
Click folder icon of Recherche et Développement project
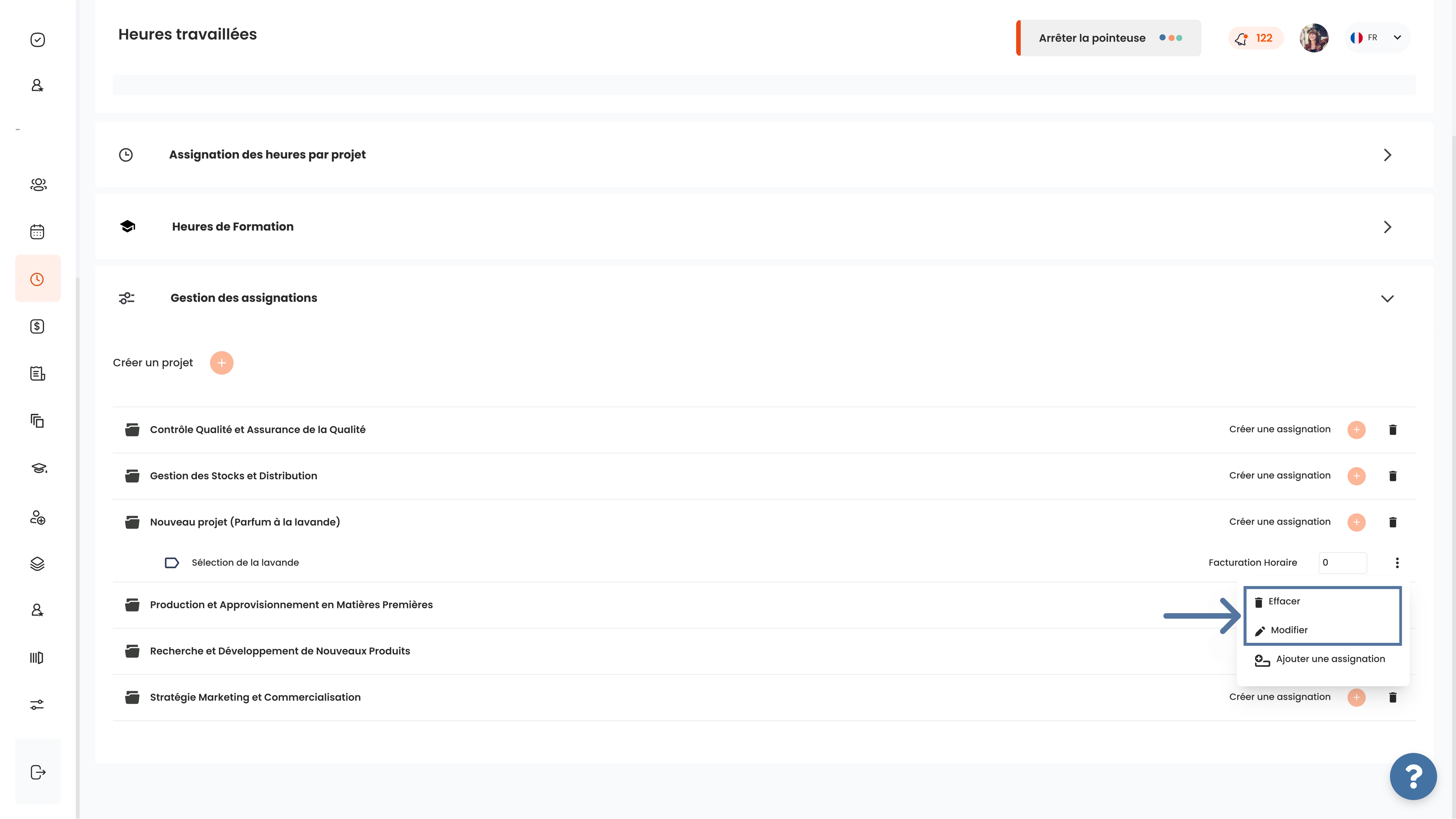[x=132, y=651]
